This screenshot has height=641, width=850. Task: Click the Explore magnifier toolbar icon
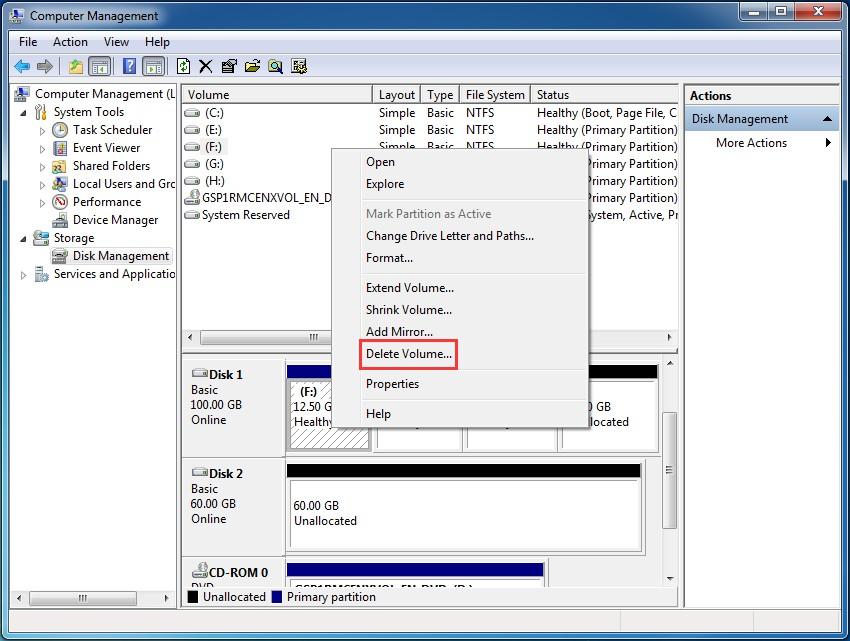275,67
